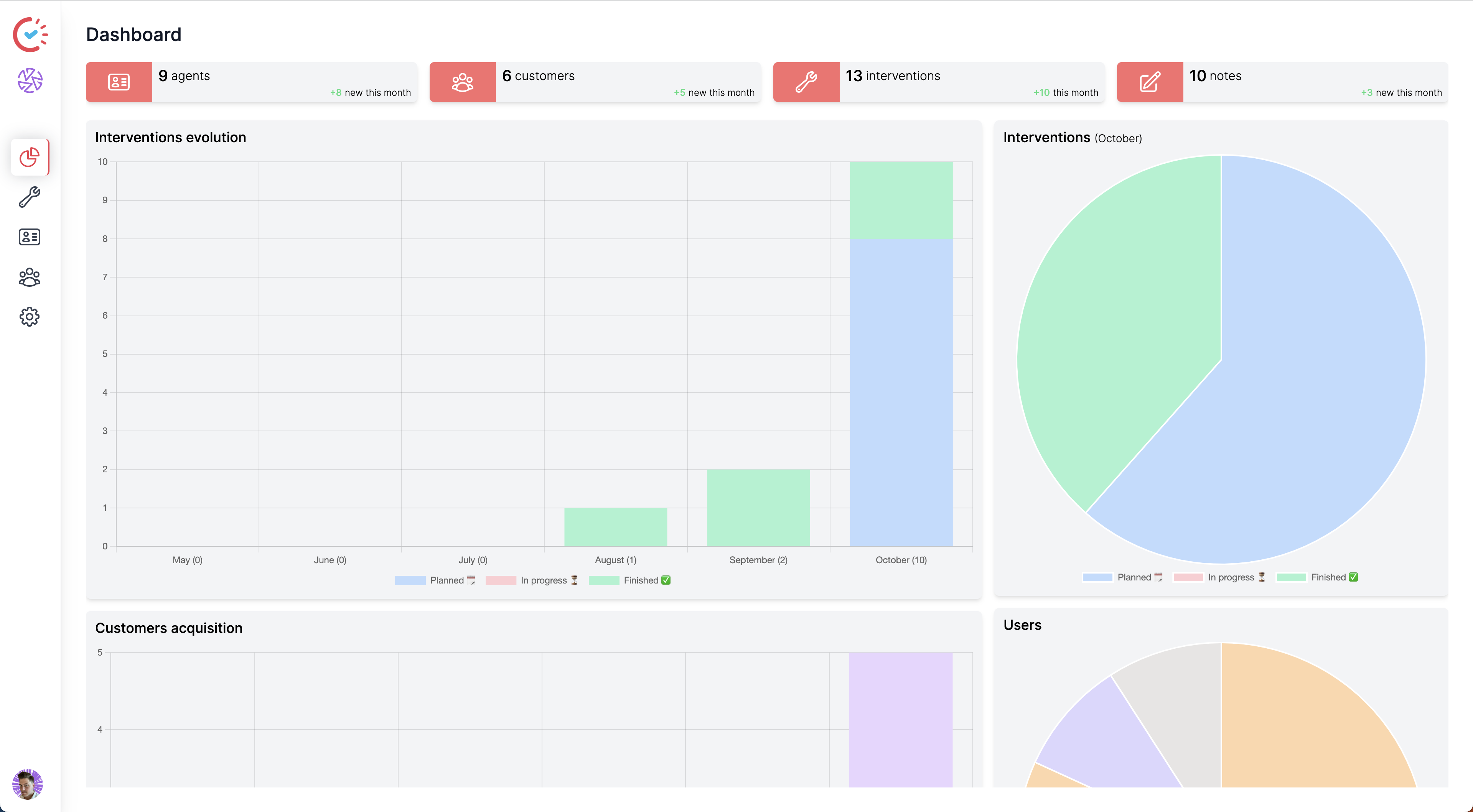Toggle Planned legend in October pie chart
This screenshot has height=812, width=1473.
(x=1122, y=578)
